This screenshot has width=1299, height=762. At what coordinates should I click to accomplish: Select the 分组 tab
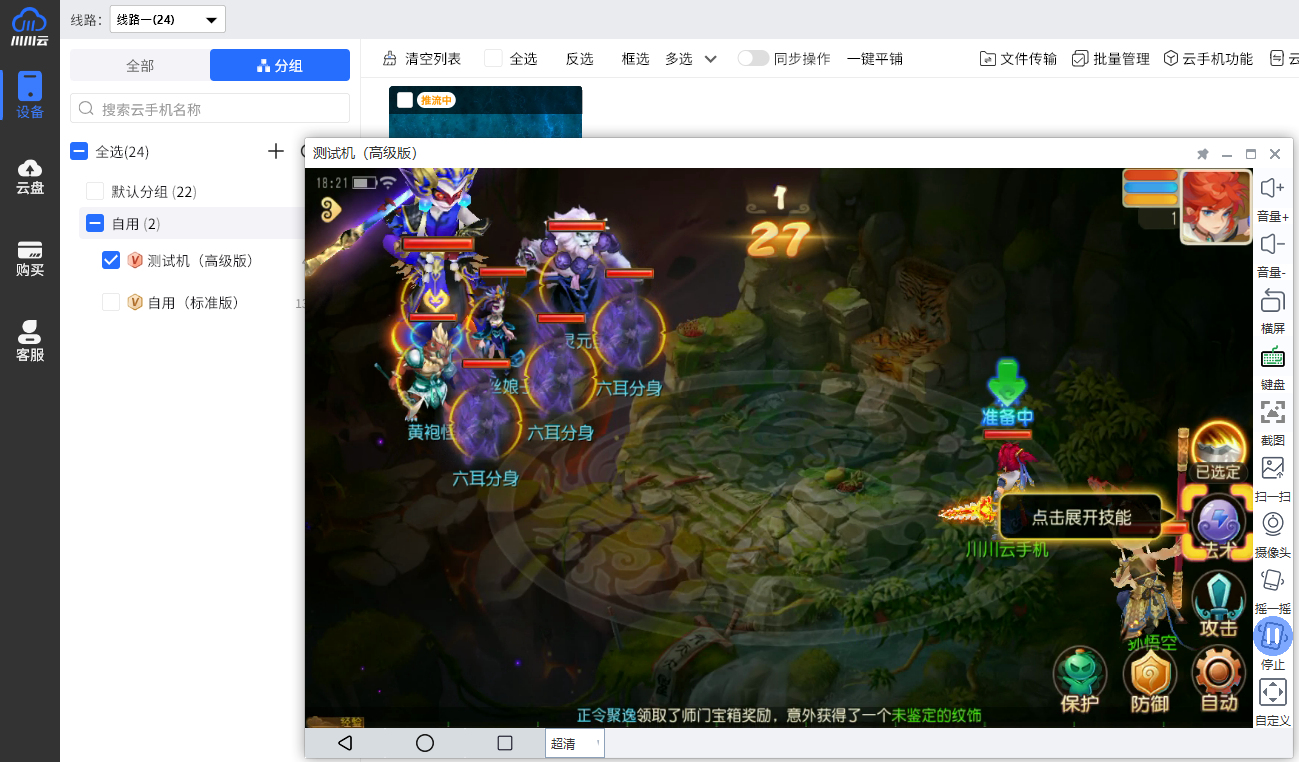280,65
